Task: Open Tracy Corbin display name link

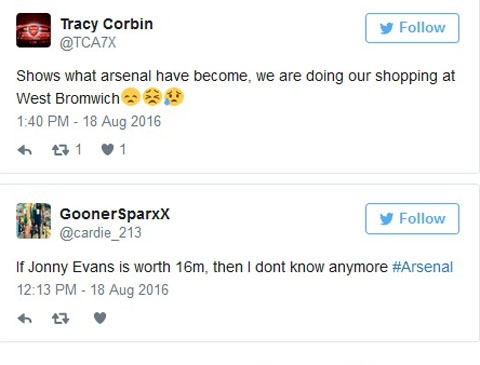Action: click(107, 24)
